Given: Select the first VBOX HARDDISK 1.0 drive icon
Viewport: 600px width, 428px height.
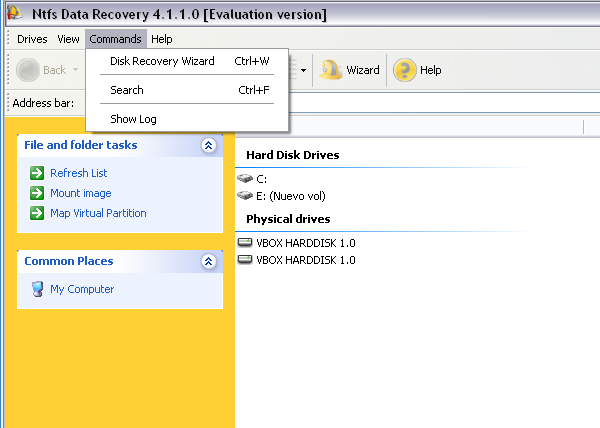Looking at the screenshot, I should coord(245,242).
